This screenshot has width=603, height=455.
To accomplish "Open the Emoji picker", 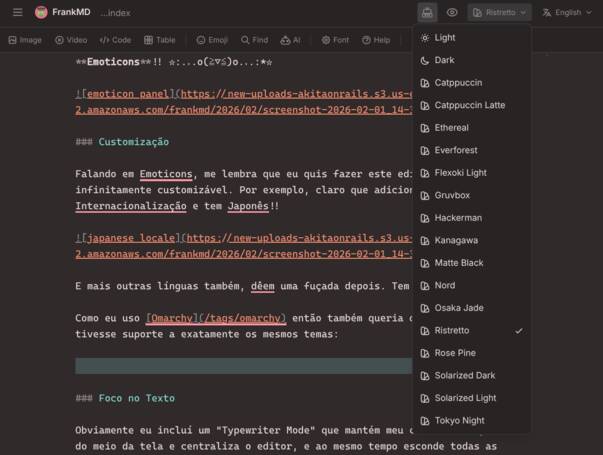I will [x=212, y=40].
